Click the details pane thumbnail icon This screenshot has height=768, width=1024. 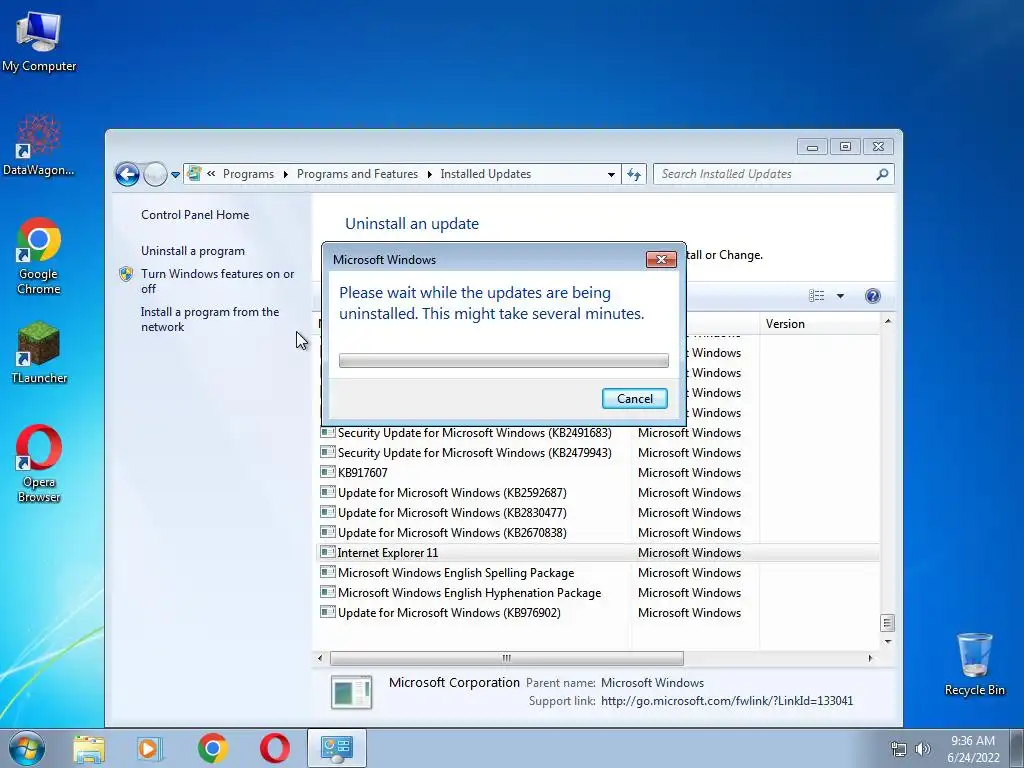tap(351, 692)
